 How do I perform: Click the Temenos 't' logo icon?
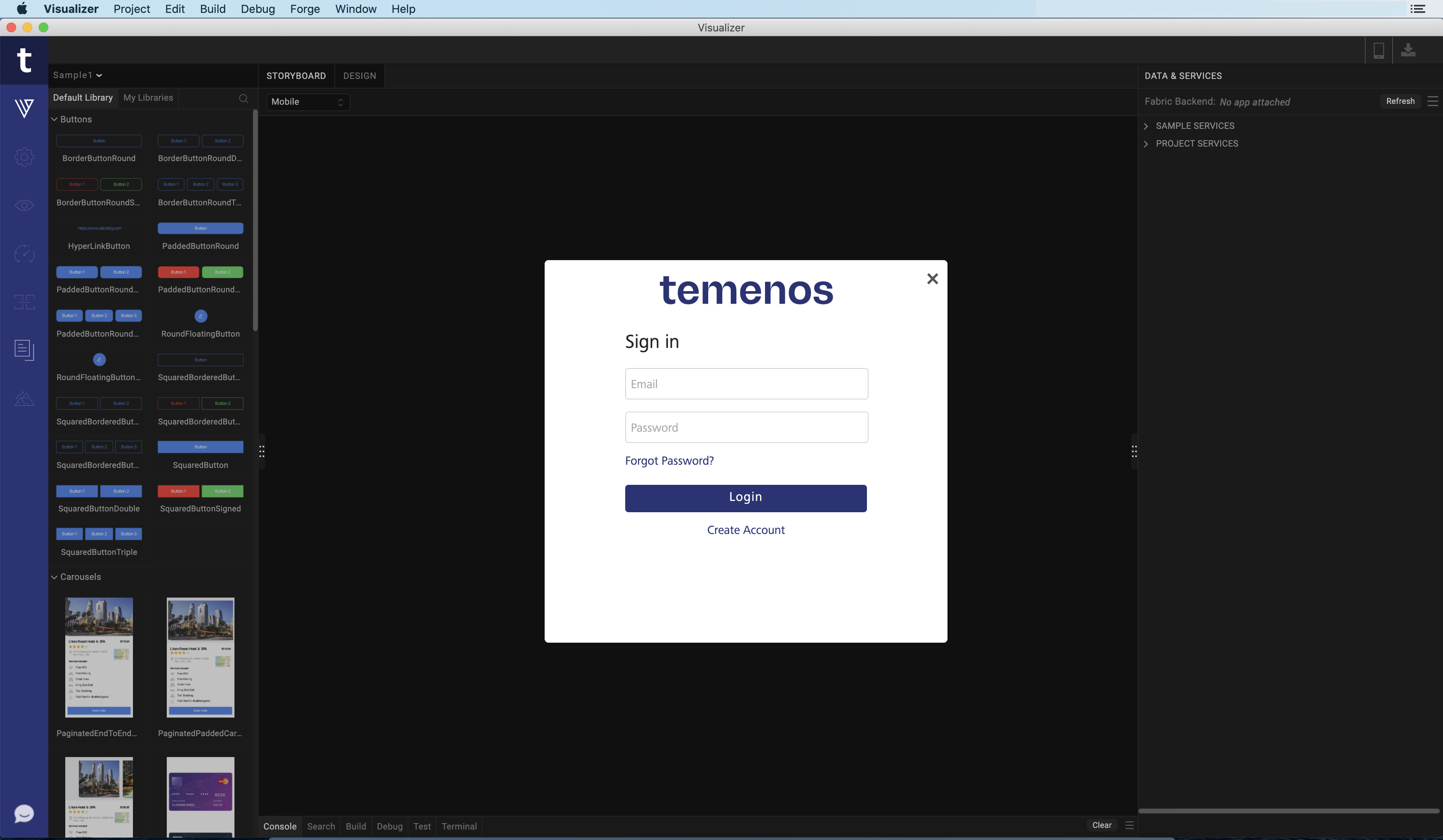(24, 60)
